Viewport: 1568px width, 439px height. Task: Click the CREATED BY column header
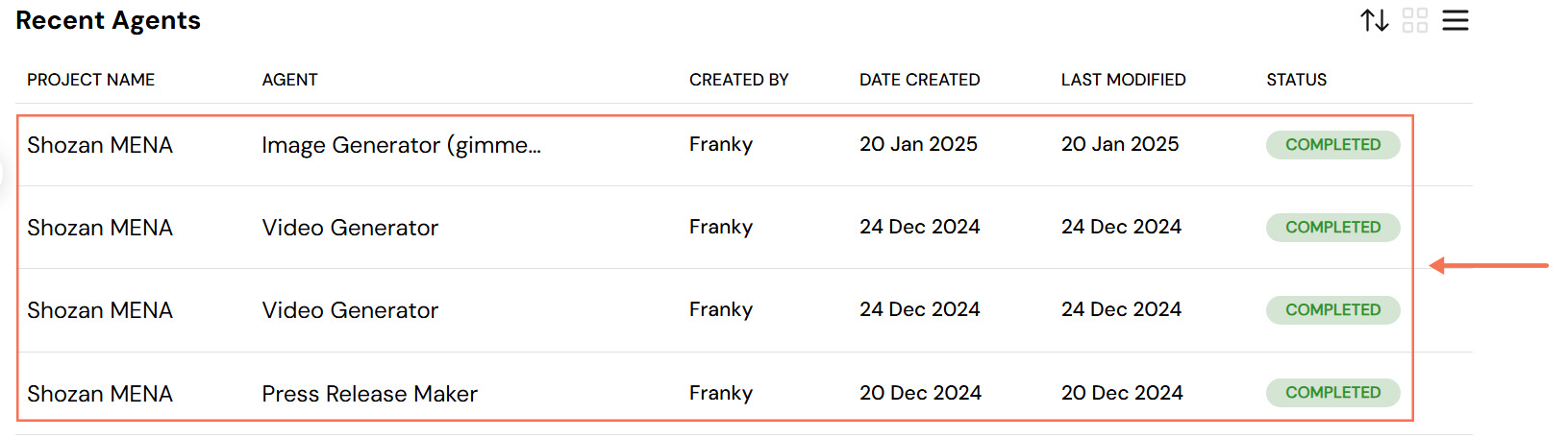[x=738, y=80]
